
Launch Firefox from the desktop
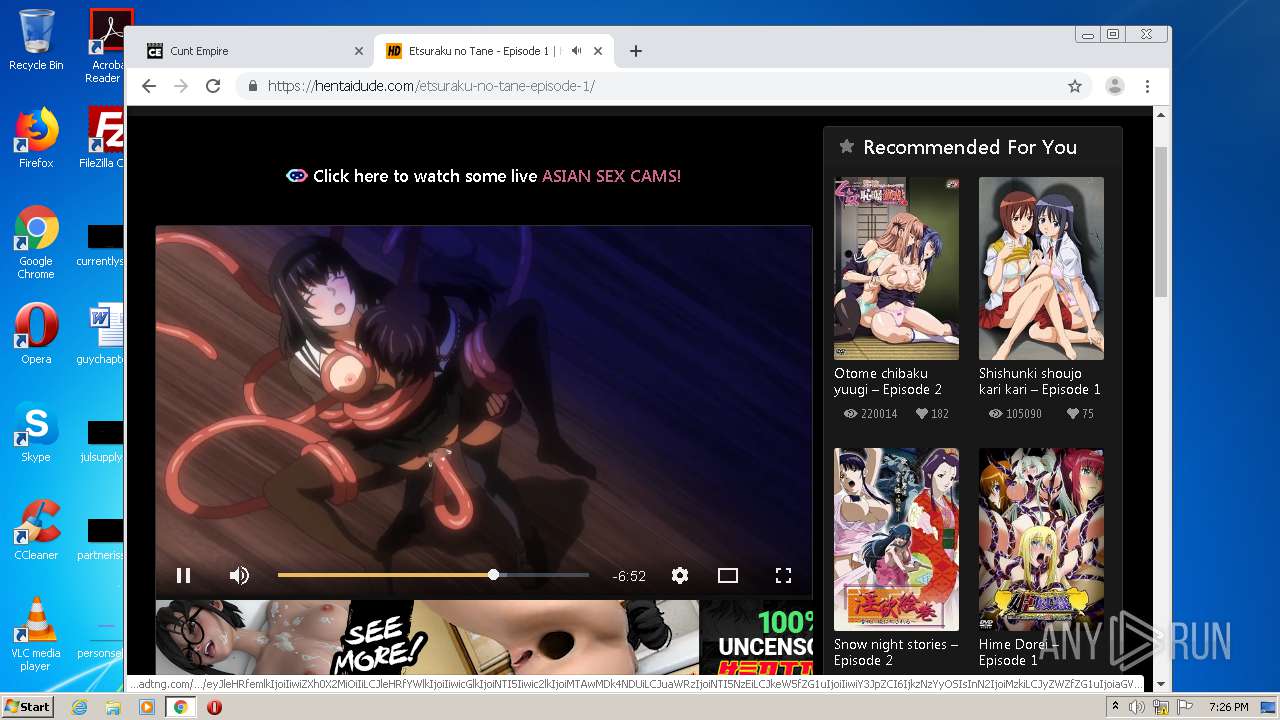point(36,138)
